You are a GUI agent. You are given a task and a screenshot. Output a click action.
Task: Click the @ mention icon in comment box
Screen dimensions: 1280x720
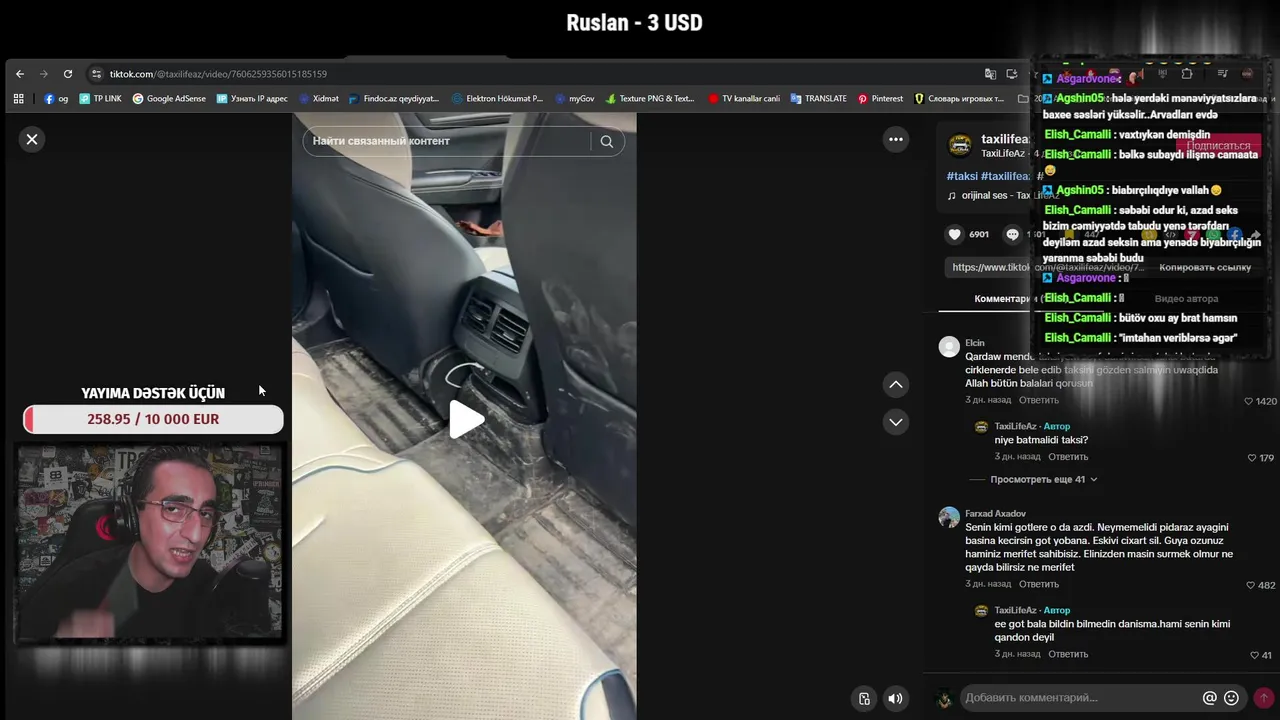point(1210,698)
